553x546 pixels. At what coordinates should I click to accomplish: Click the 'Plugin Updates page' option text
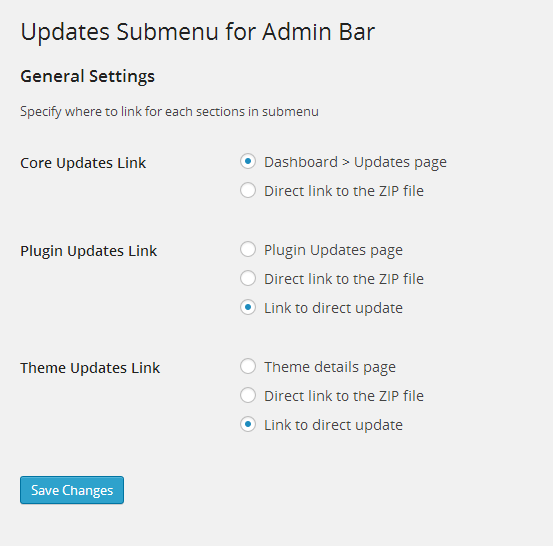(x=333, y=250)
